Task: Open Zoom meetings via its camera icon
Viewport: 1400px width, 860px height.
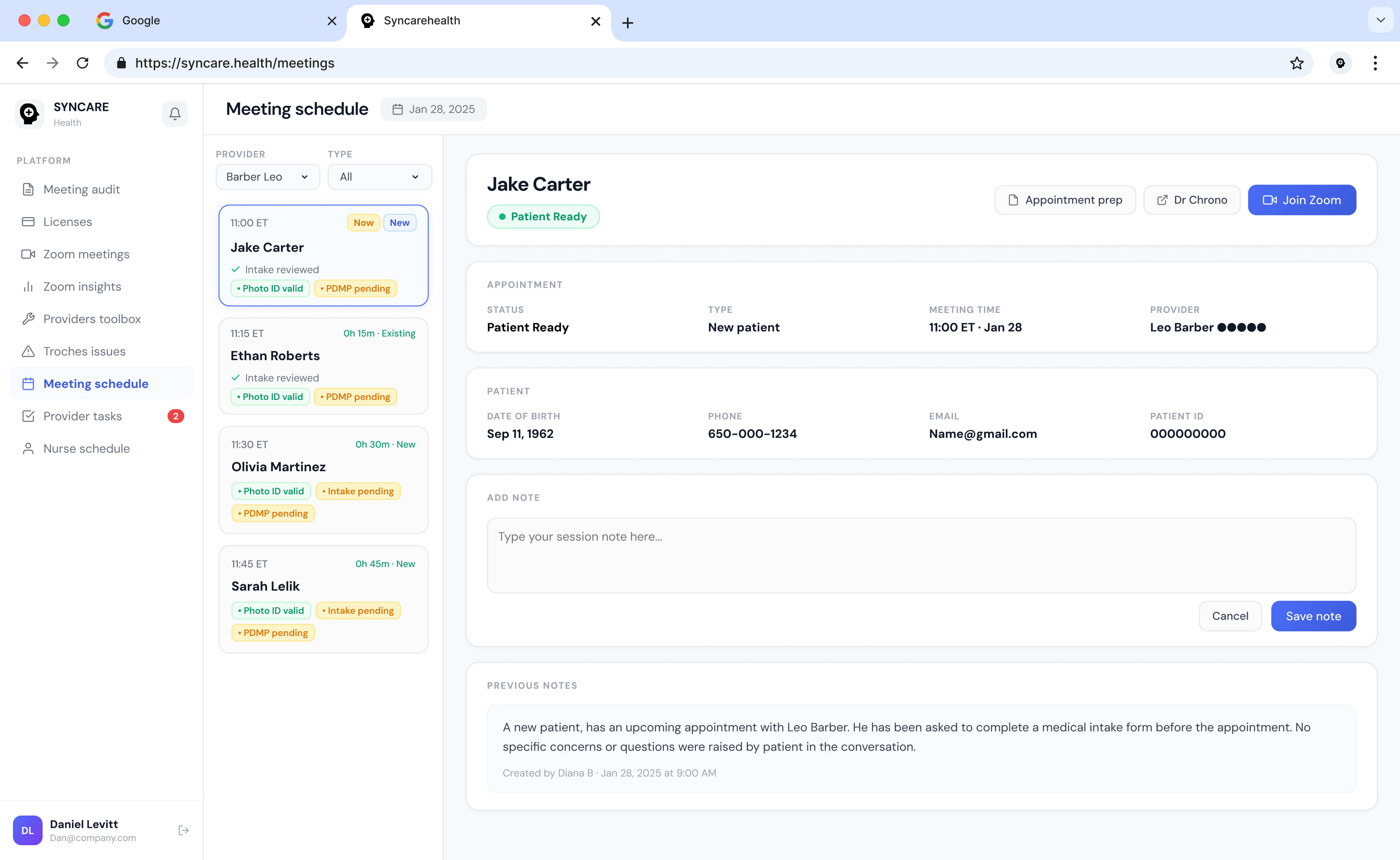Action: (x=29, y=254)
